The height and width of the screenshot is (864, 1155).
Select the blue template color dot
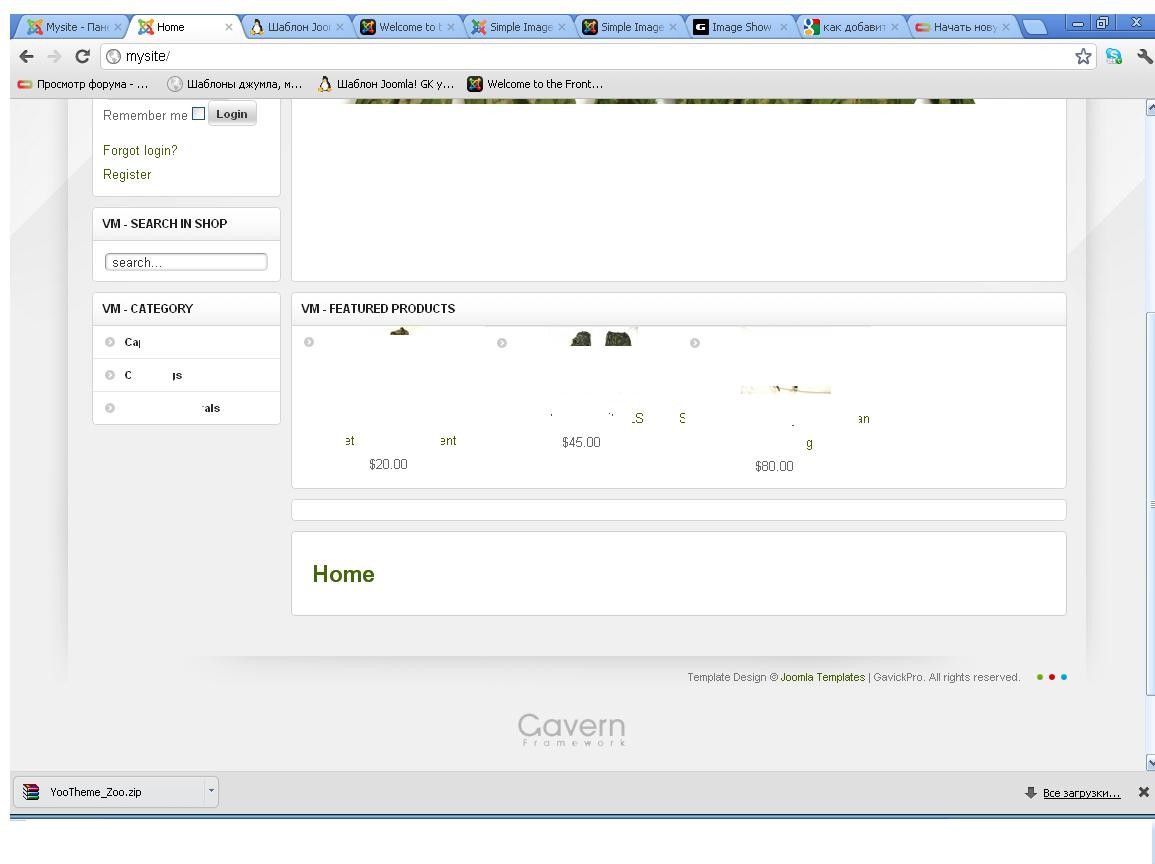(1064, 677)
